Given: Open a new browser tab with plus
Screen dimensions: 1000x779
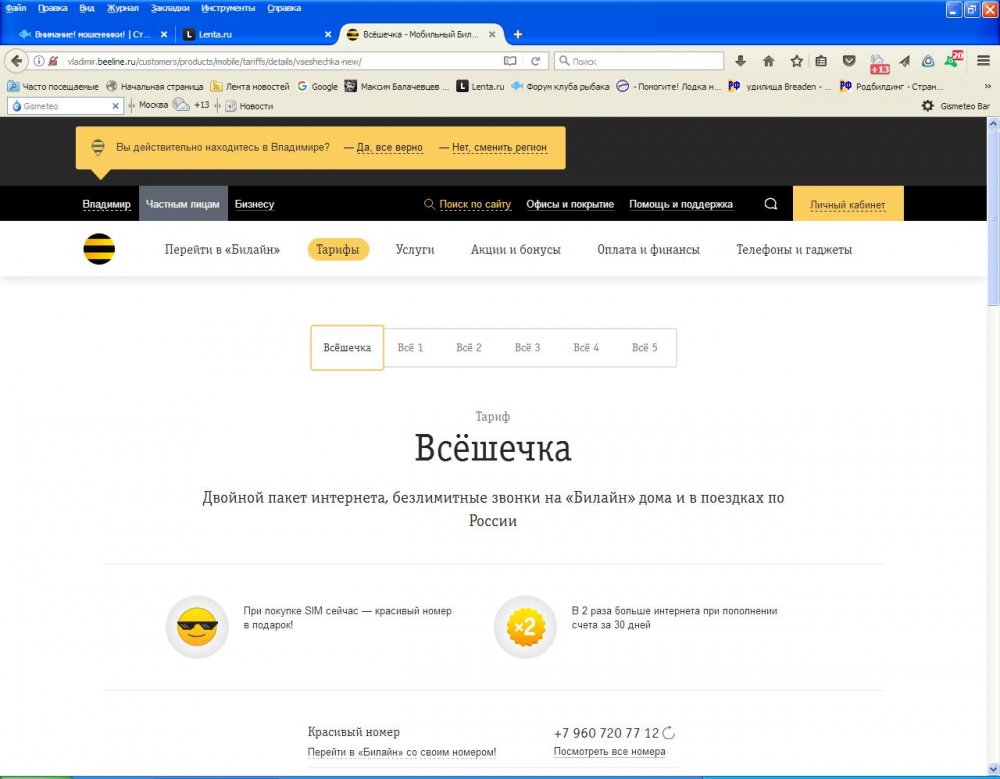Looking at the screenshot, I should (518, 34).
